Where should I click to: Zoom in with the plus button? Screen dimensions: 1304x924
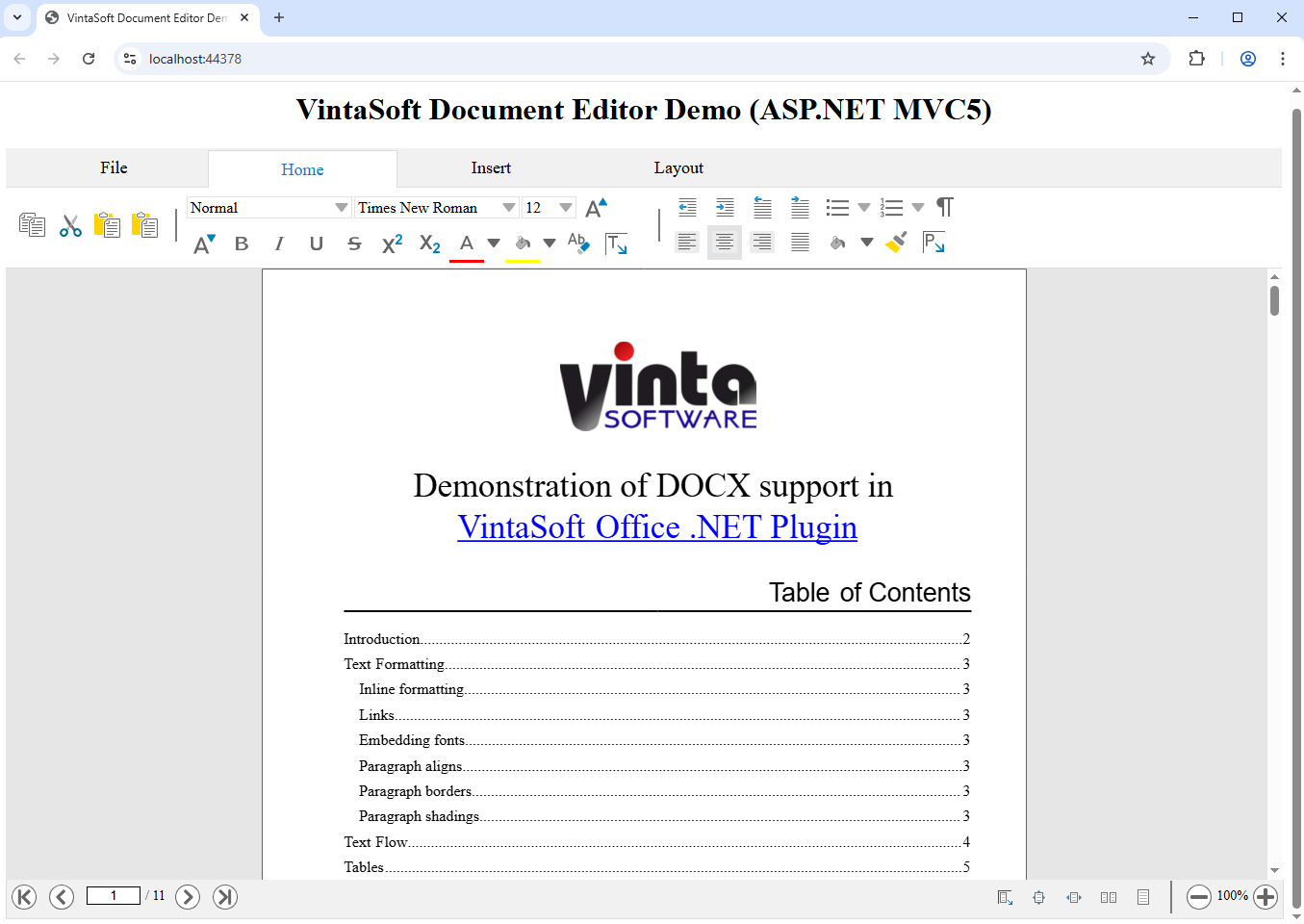pyautogui.click(x=1266, y=897)
